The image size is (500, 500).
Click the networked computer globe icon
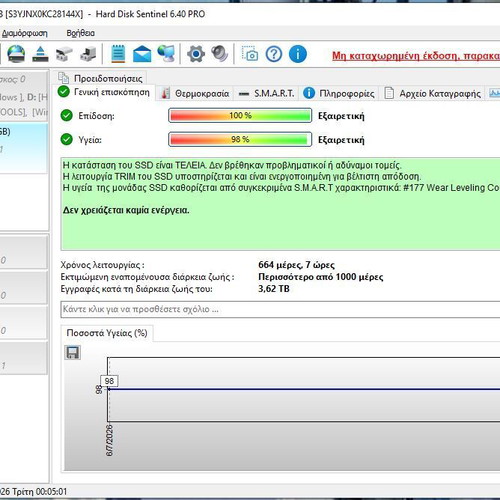[166, 54]
